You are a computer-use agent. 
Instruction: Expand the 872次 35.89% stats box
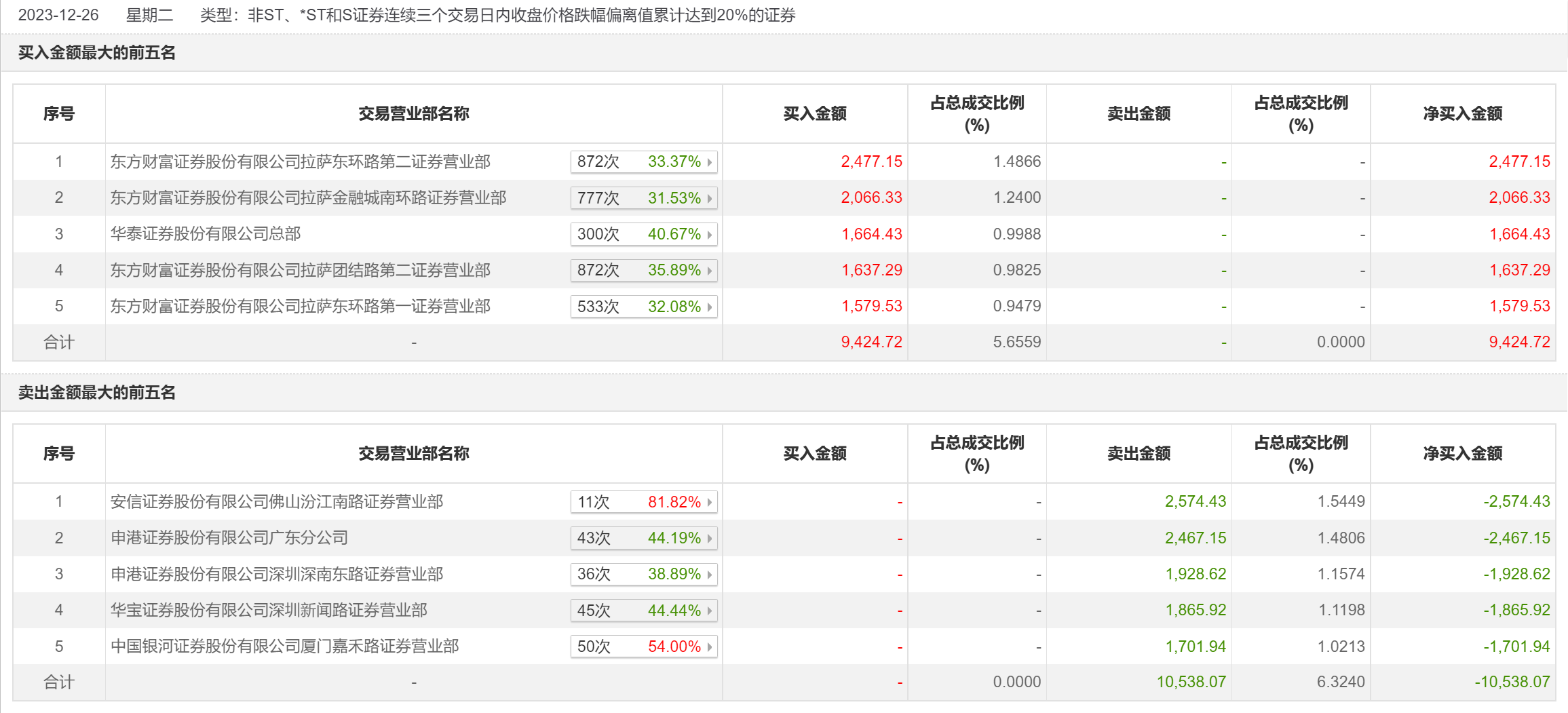[x=644, y=270]
